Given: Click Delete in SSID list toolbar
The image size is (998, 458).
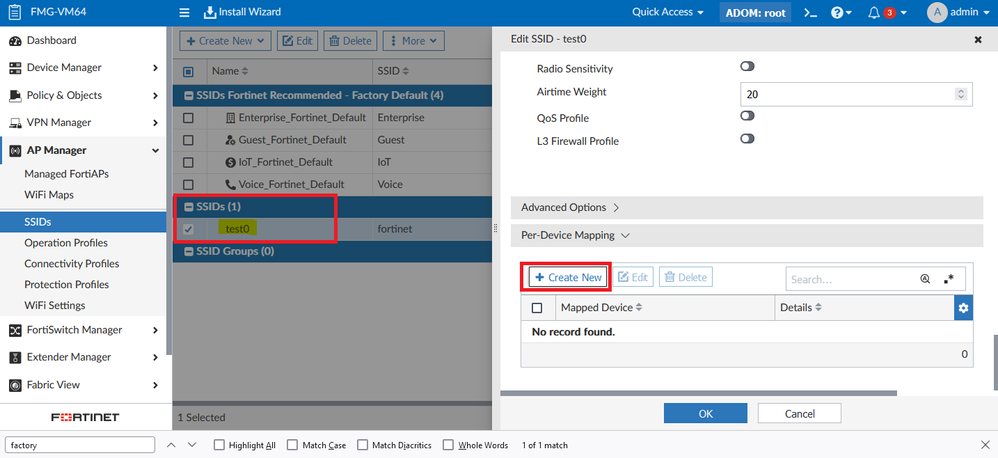Looking at the screenshot, I should (350, 41).
